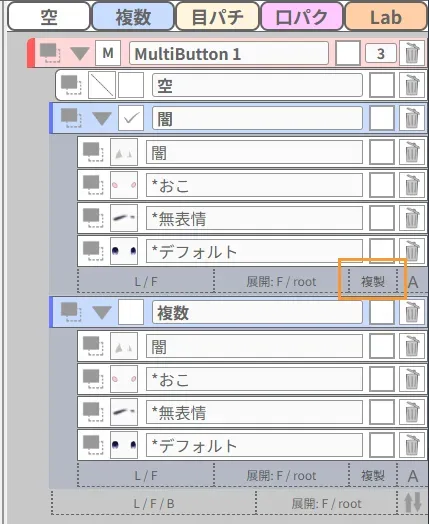Click the move handle of *デフォルト in 闇 group
Image resolution: width=429 pixels, height=524 pixels.
coord(93,251)
